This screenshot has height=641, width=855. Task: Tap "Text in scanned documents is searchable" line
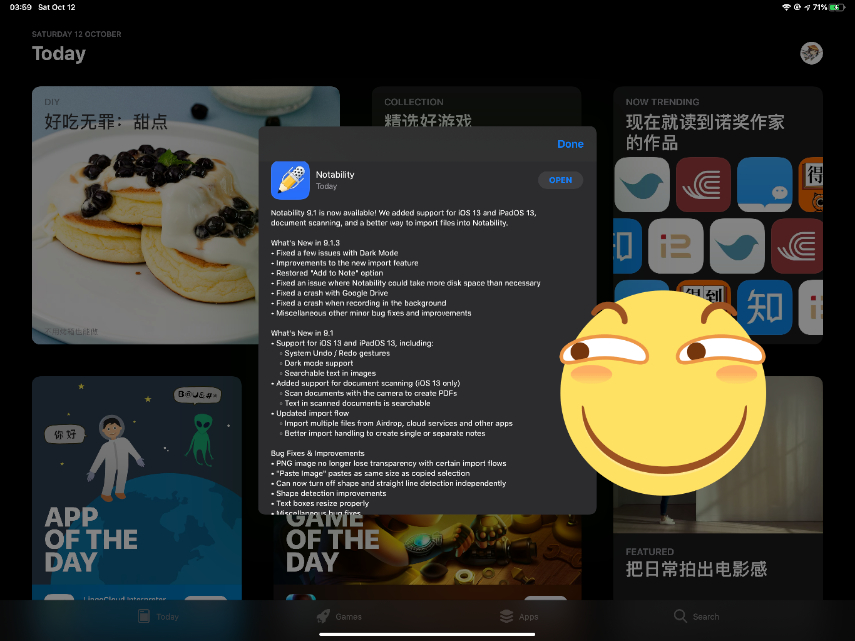[x=356, y=403]
